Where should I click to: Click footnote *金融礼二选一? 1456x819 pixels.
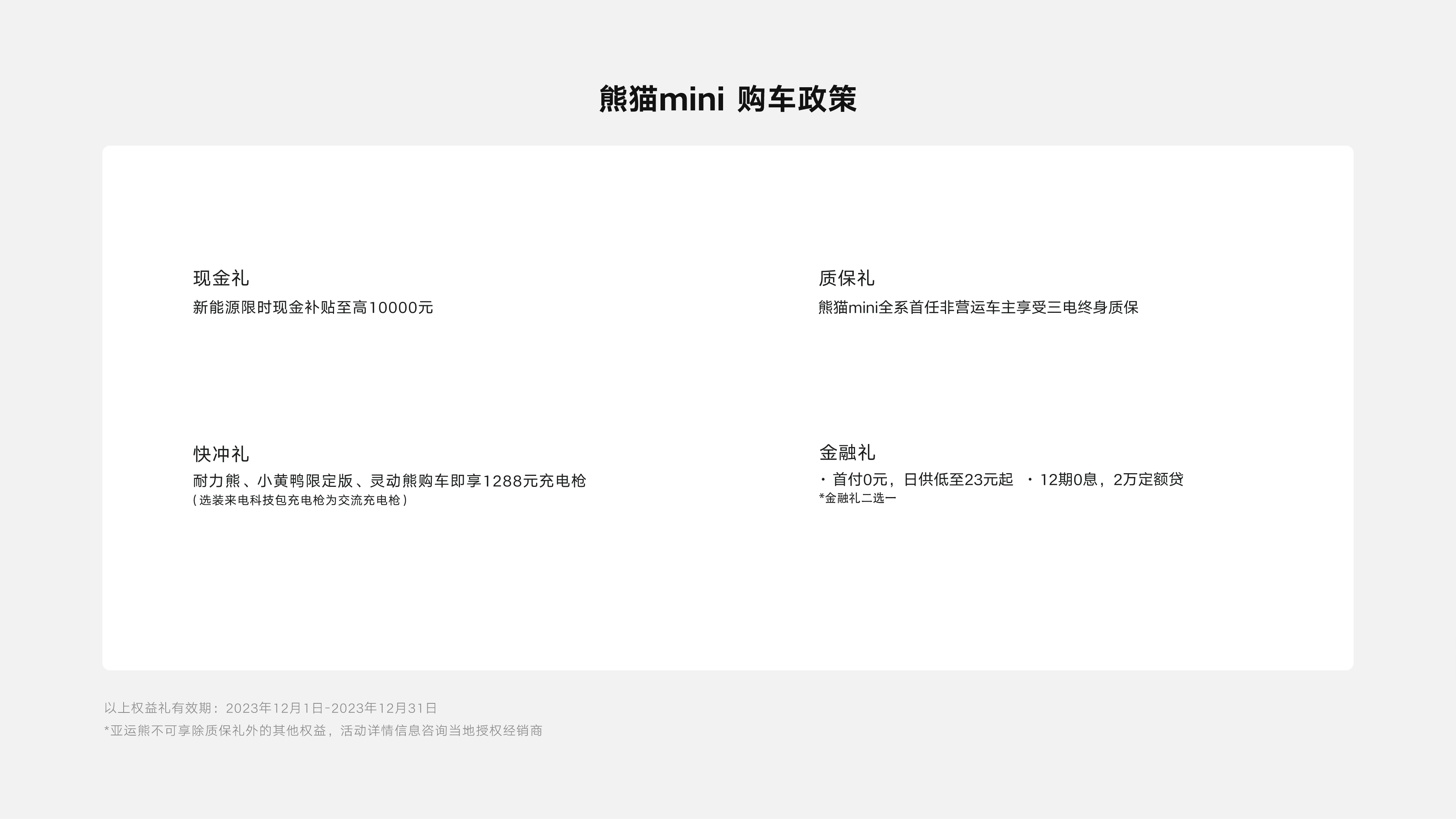pos(857,498)
